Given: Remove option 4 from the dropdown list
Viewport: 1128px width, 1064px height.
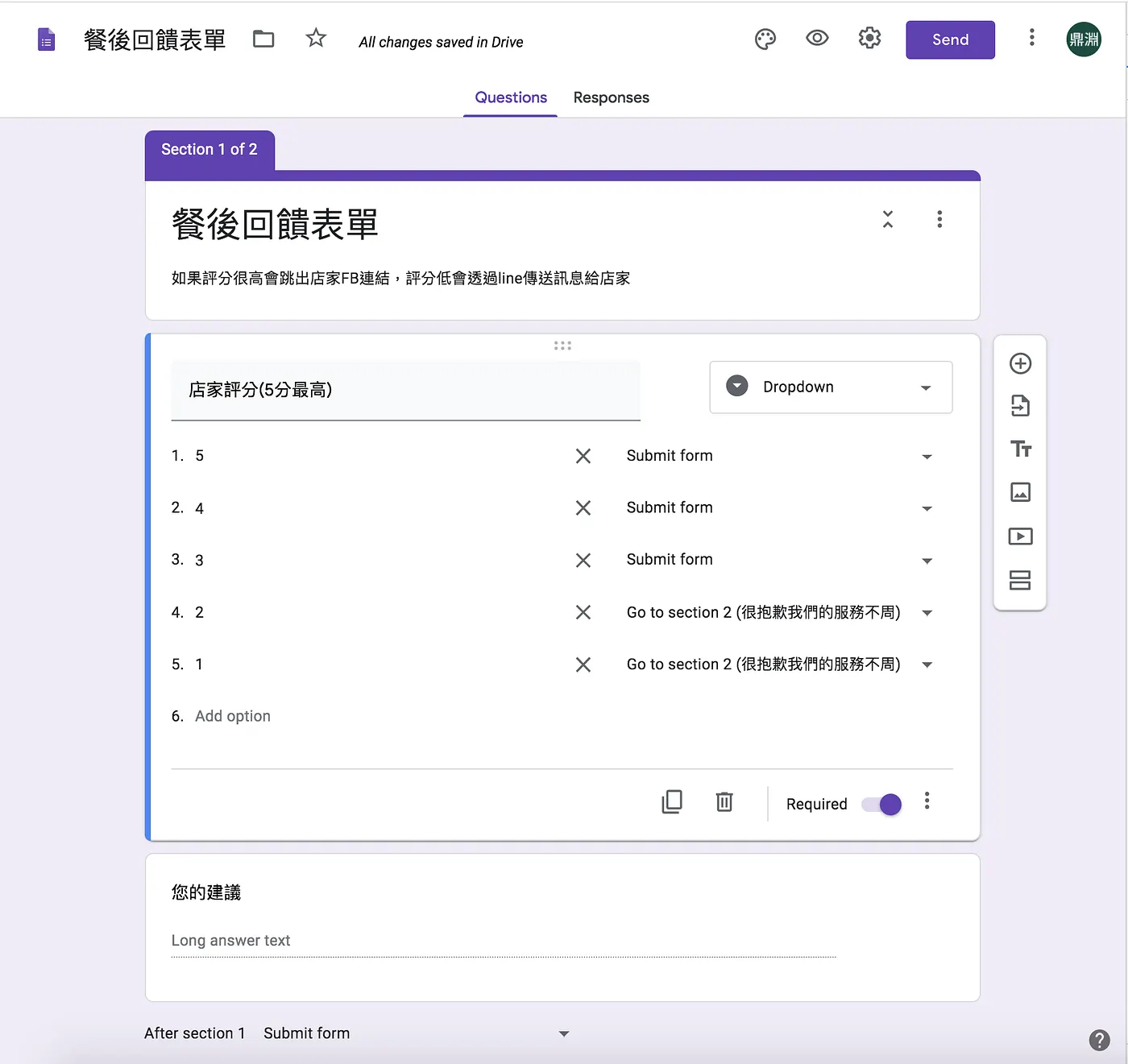Looking at the screenshot, I should pos(583,508).
